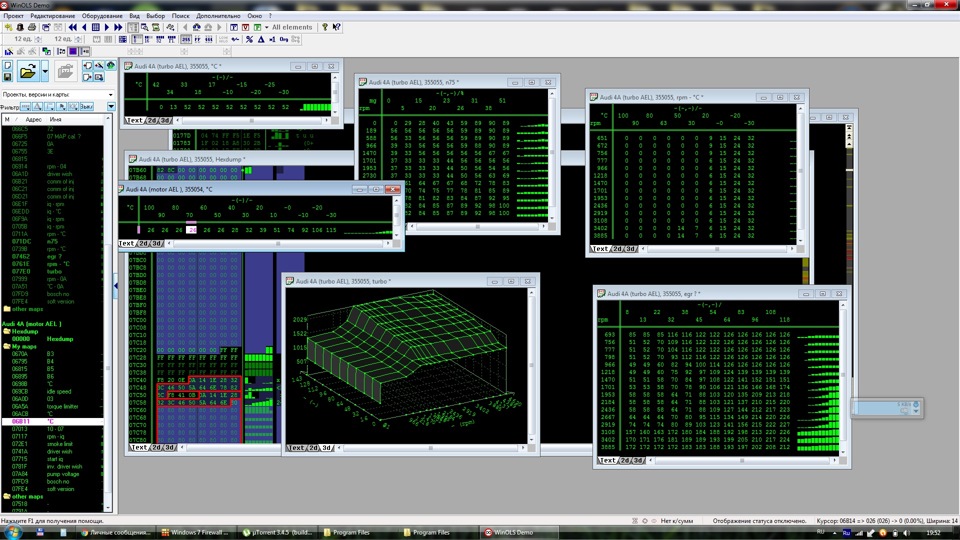
Task: Open the All elements dropdown arrow
Action: (266, 27)
